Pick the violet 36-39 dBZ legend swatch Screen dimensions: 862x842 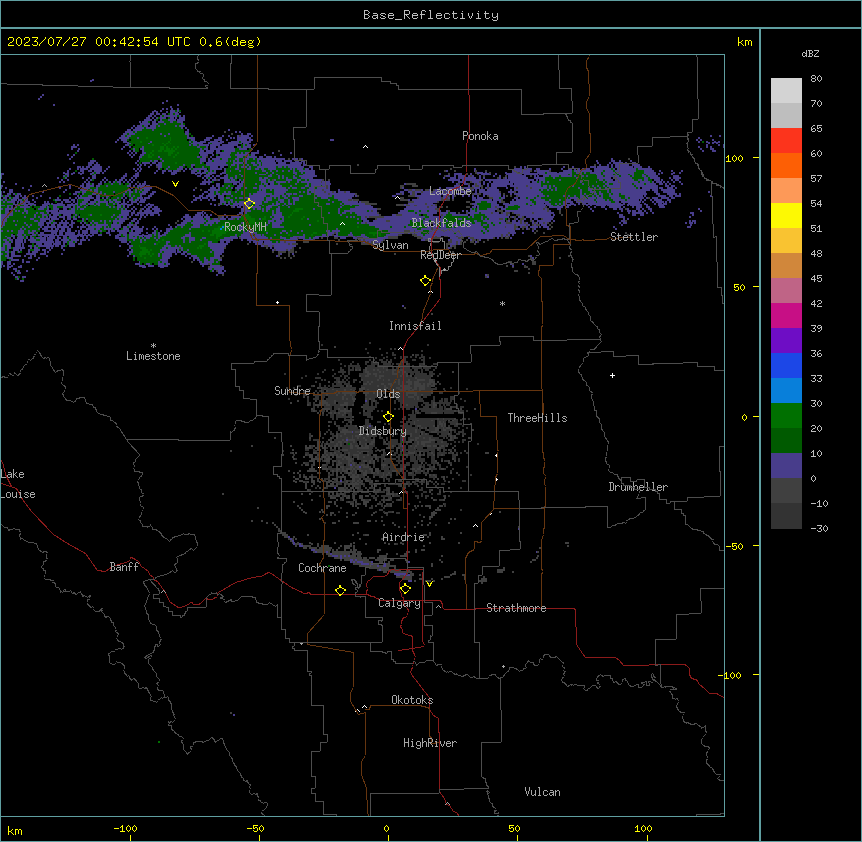click(786, 341)
